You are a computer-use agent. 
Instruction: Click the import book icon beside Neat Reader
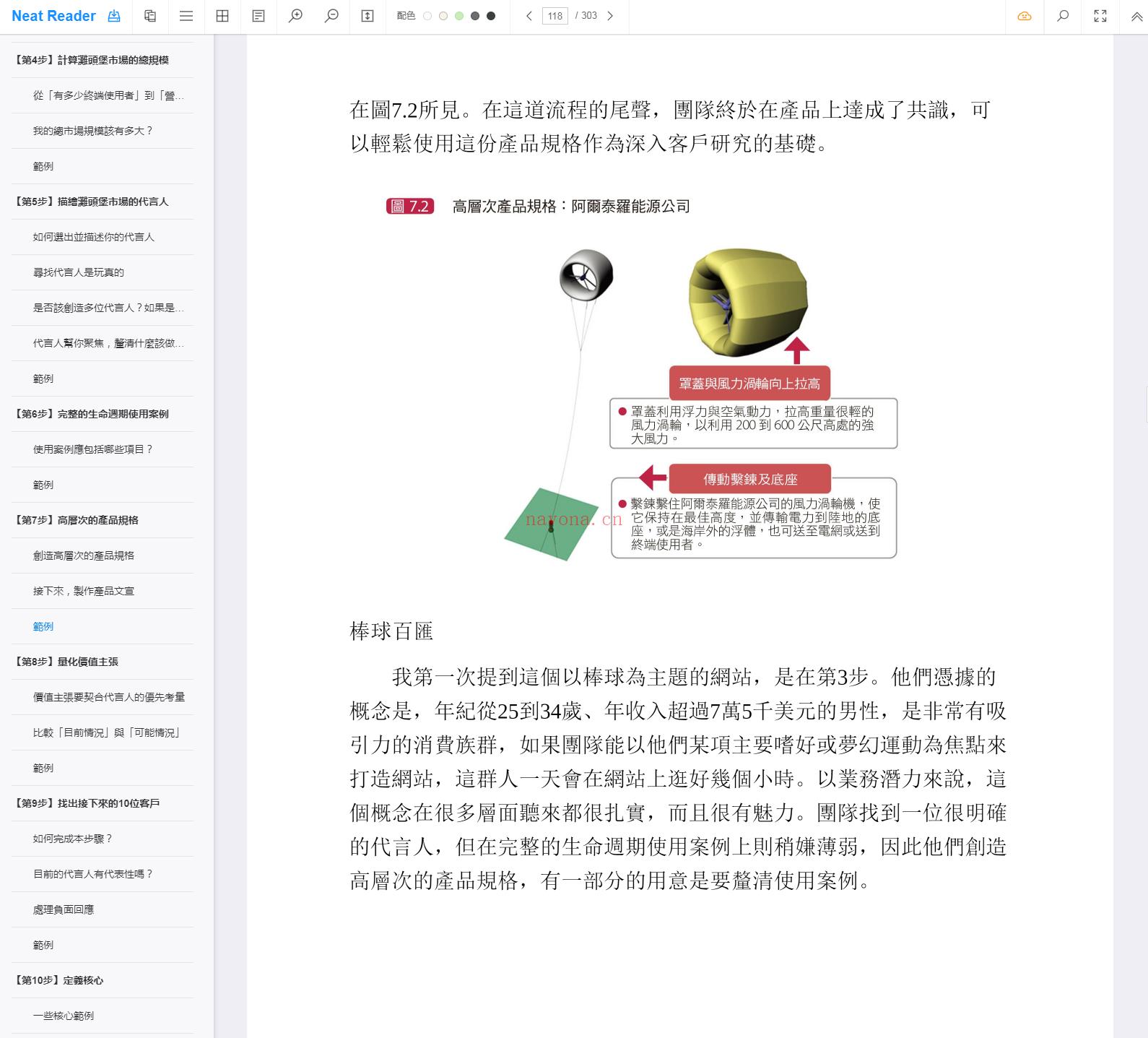click(x=114, y=16)
